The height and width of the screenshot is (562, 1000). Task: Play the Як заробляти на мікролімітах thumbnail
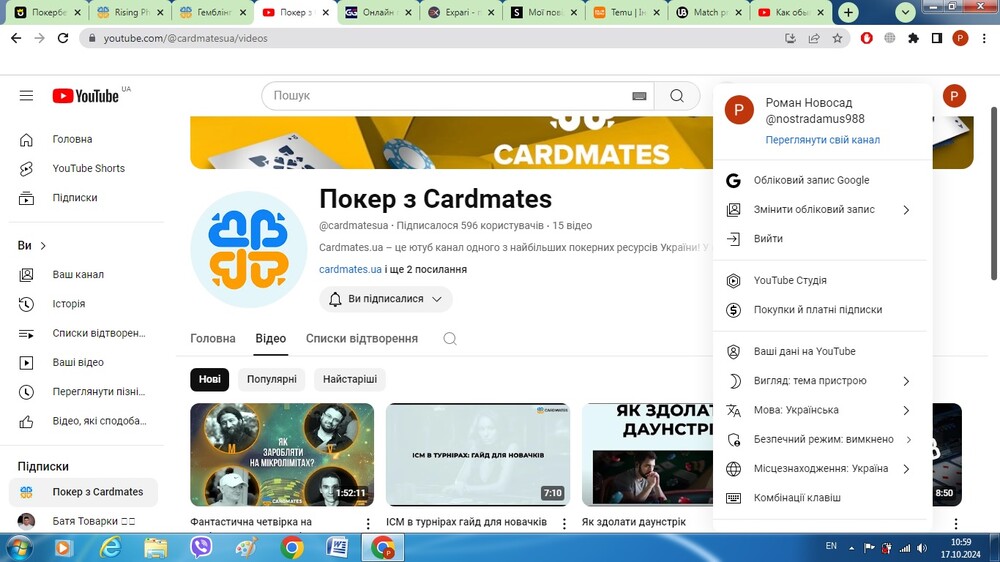click(x=282, y=455)
